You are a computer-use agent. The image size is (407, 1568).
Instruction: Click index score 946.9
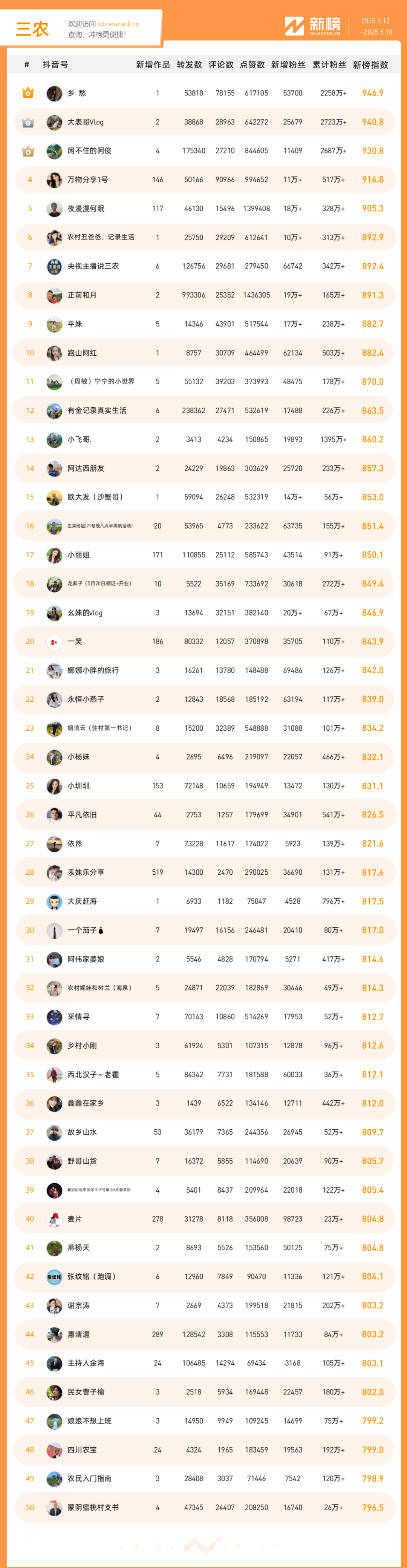point(372,93)
